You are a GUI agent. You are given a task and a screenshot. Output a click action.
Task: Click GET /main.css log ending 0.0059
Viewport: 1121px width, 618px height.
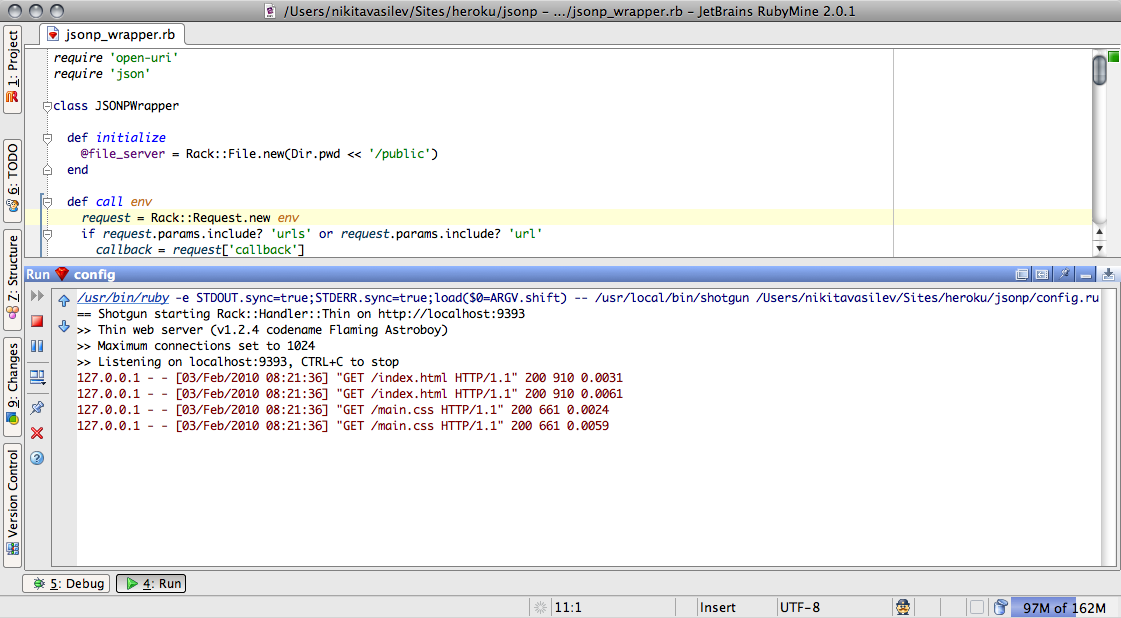pos(343,426)
